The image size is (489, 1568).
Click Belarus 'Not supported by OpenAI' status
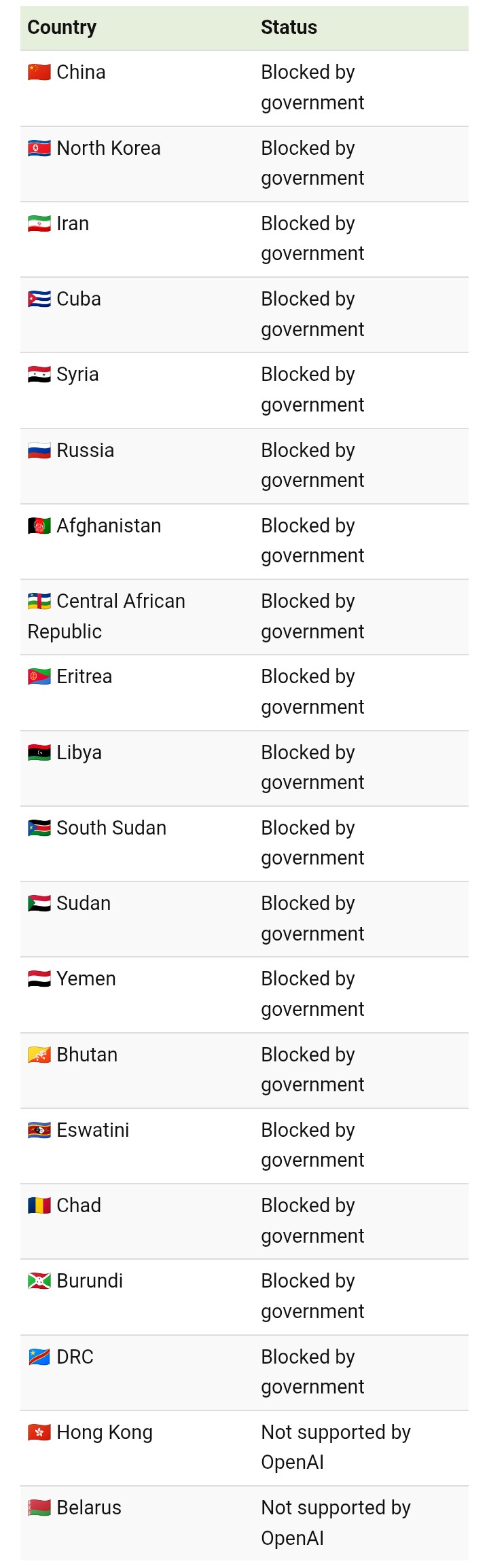(x=336, y=1523)
